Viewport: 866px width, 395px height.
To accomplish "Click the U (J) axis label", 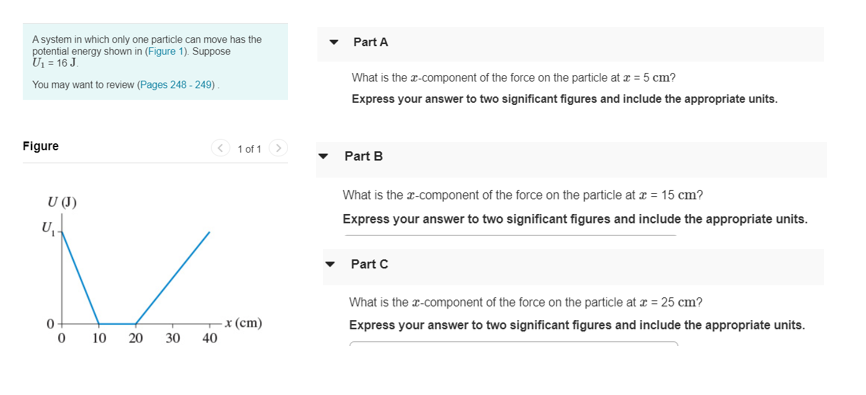I will point(62,203).
